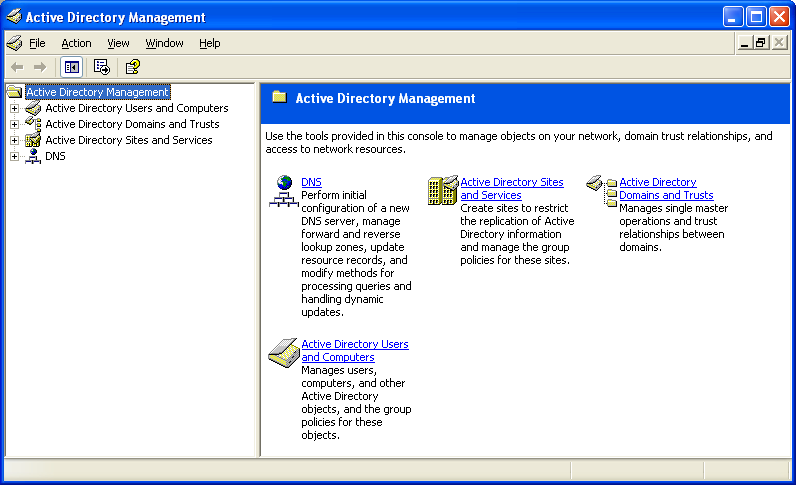Open the Action menu
Image resolution: width=796 pixels, height=485 pixels.
[76, 43]
